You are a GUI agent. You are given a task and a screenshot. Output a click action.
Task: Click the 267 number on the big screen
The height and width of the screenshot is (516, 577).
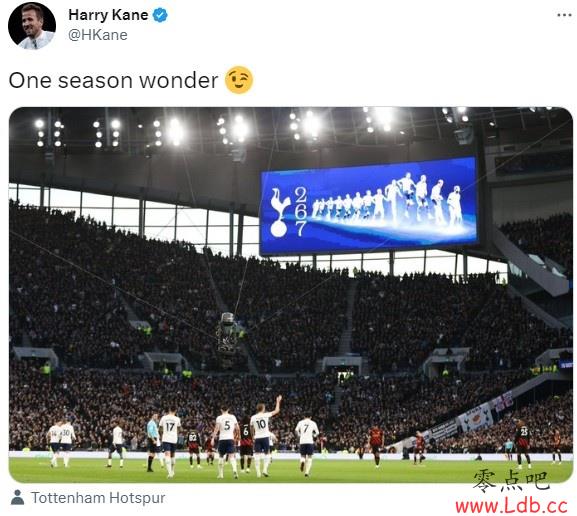click(300, 212)
